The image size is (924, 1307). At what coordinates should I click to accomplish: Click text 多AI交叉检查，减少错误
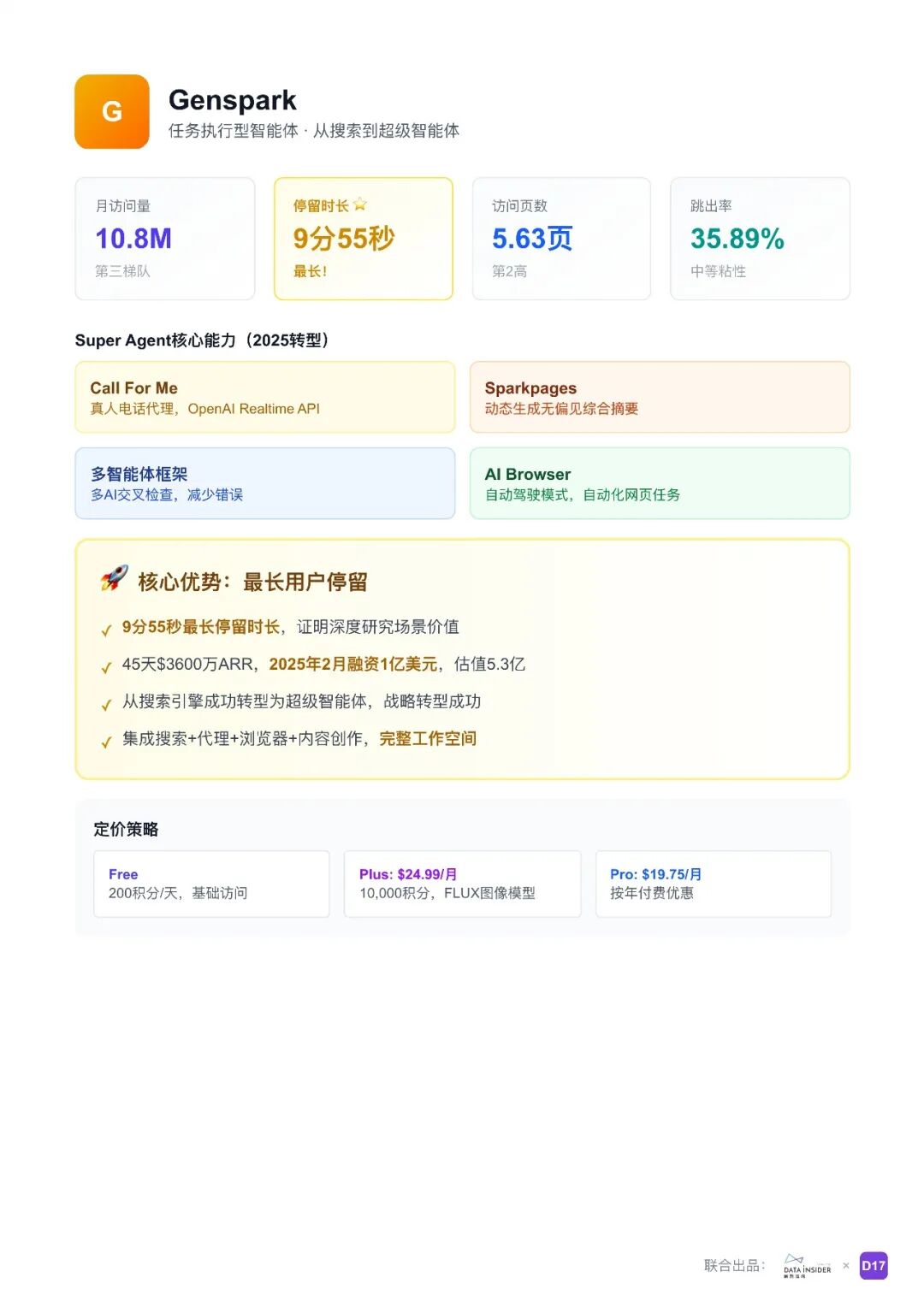click(x=167, y=494)
